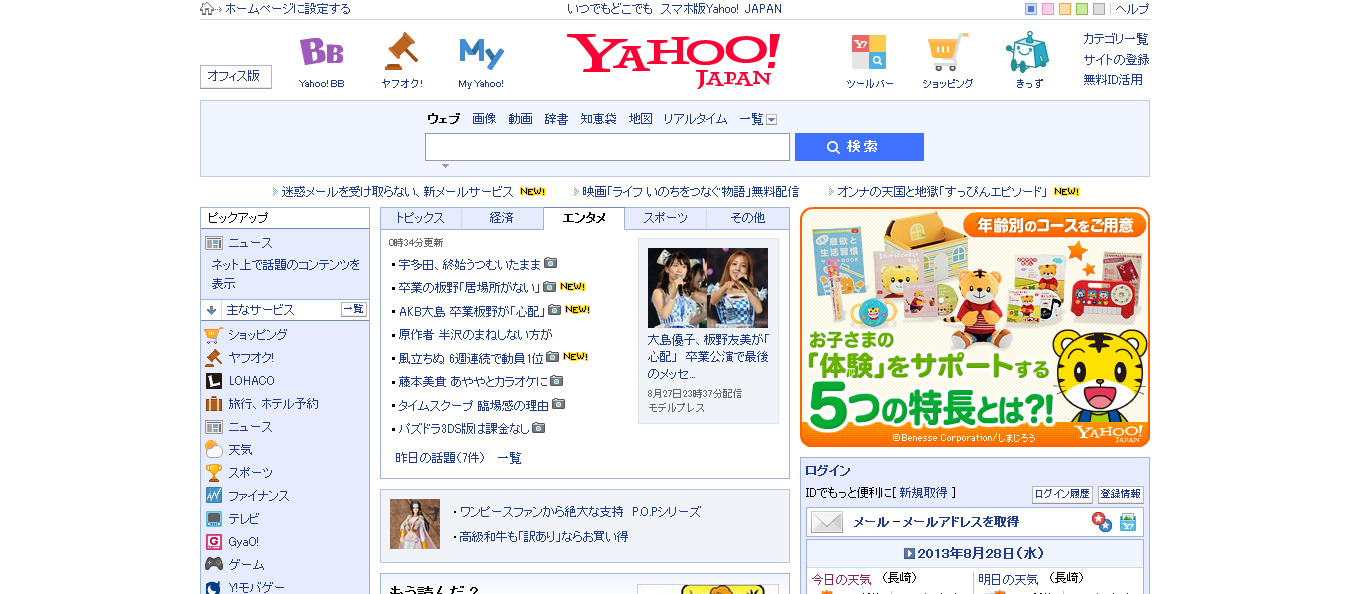Open the figure thumbnail beside ワンピース link
Image resolution: width=1349 pixels, height=594 pixels.
[x=415, y=524]
